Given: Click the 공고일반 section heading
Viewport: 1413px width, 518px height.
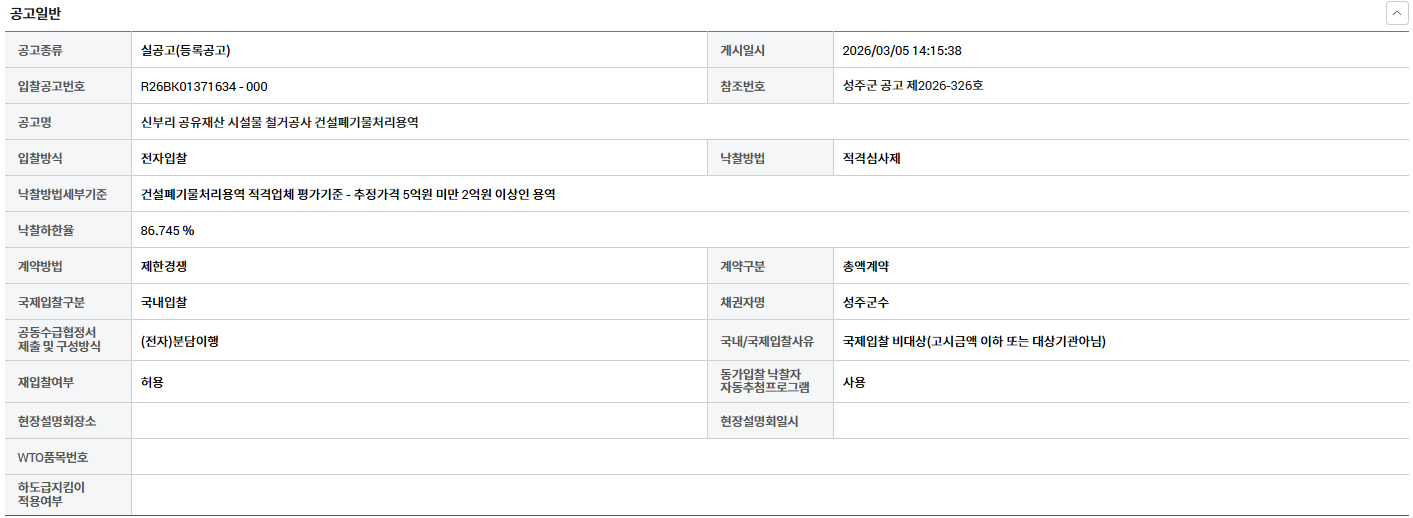Looking at the screenshot, I should (38, 14).
